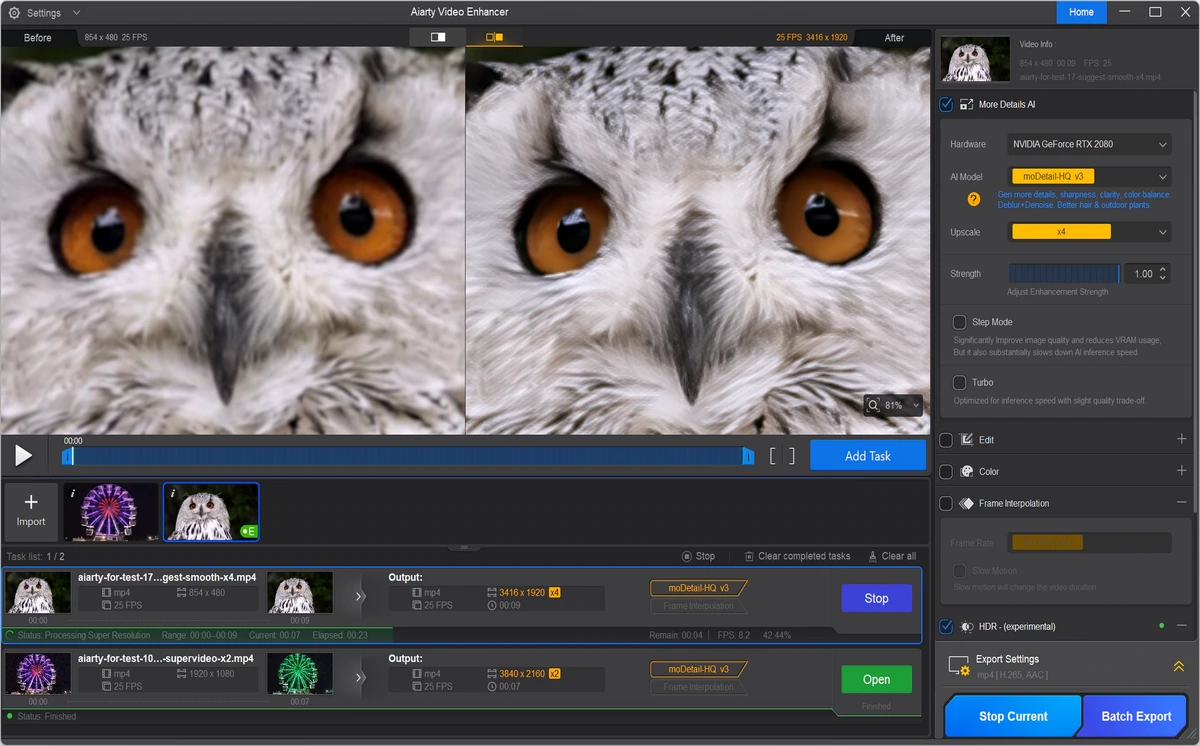Open the Settings gear icon
Viewport: 1200px width, 746px height.
14,13
